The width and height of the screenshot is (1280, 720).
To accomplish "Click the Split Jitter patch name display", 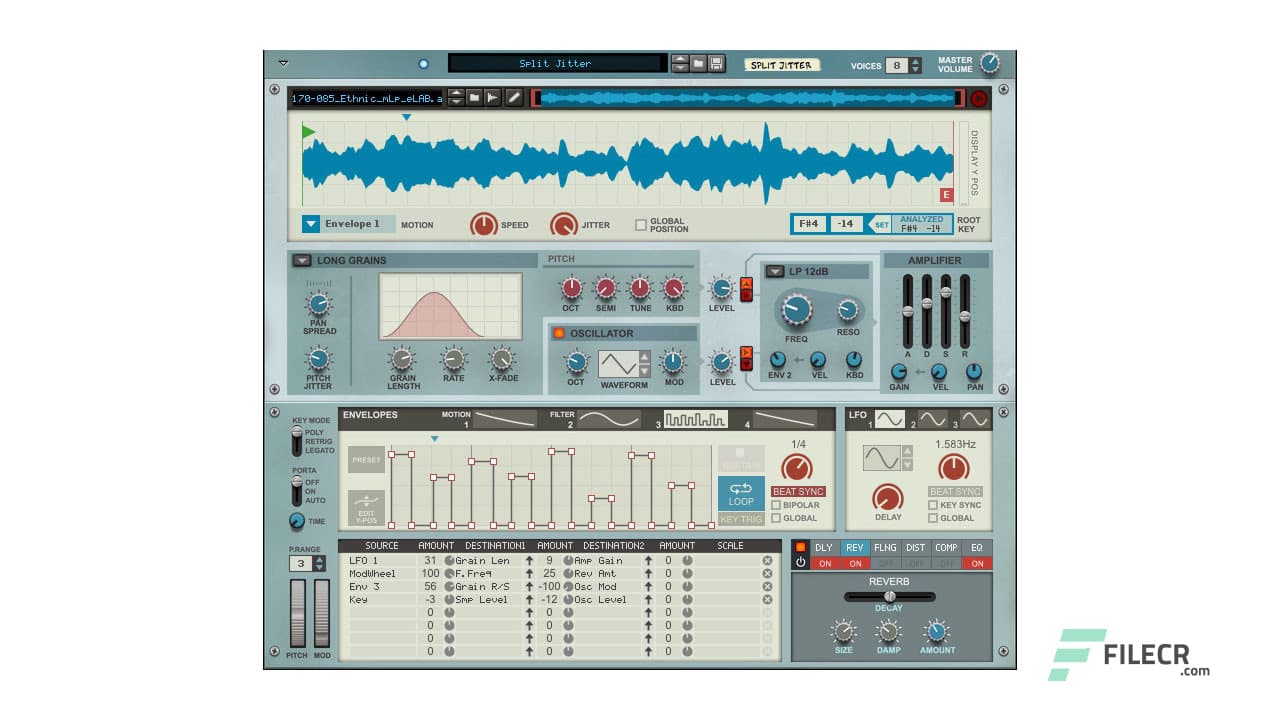I will pyautogui.click(x=557, y=62).
